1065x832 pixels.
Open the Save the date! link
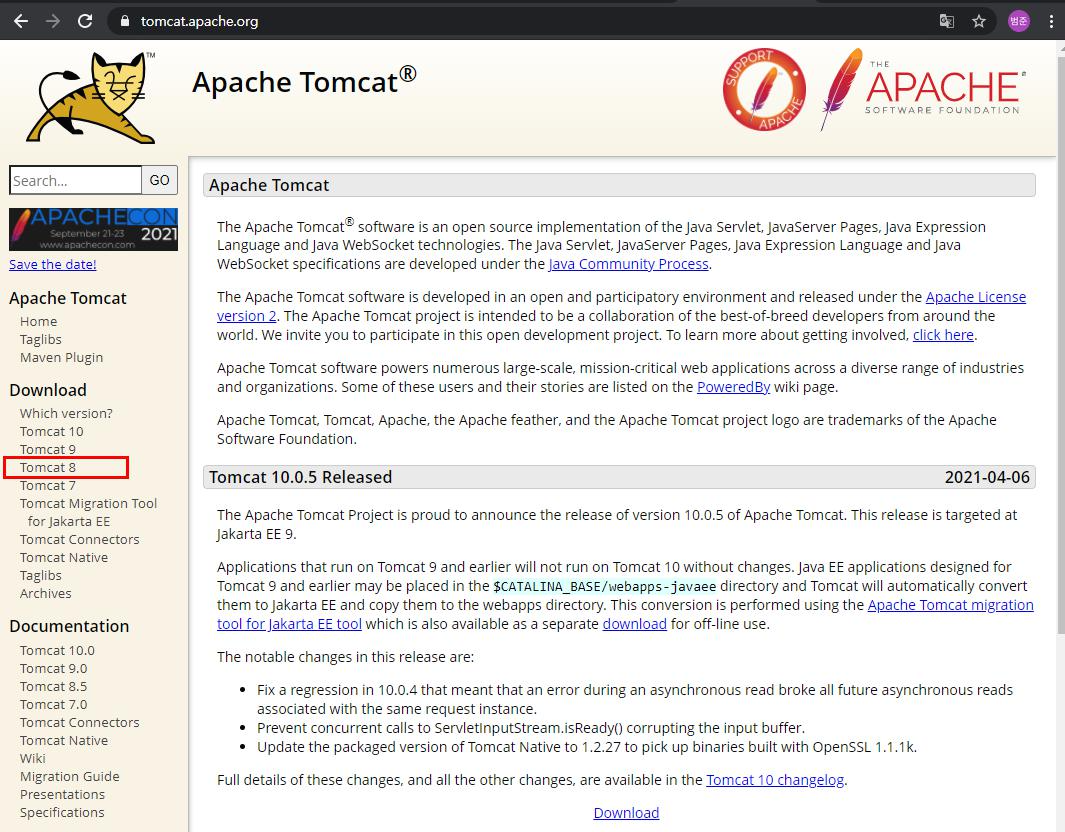[52, 264]
